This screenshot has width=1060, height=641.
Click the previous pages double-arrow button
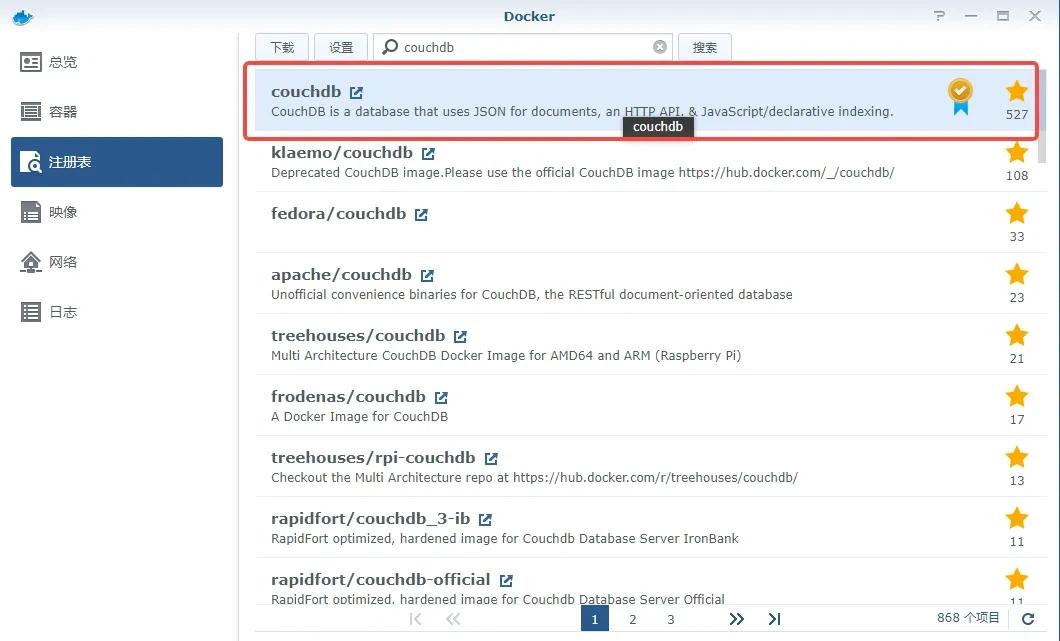453,619
